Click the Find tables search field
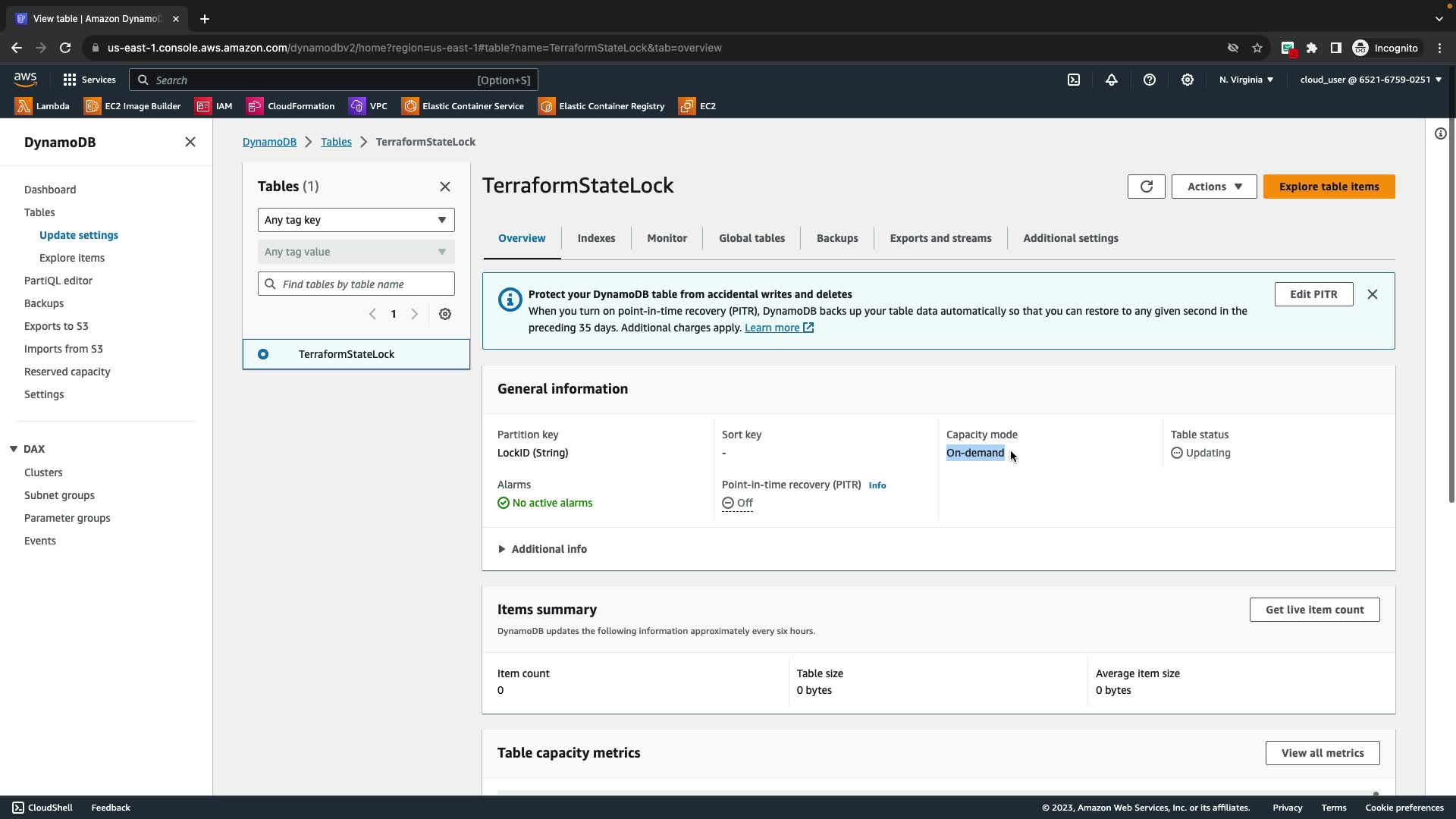The height and width of the screenshot is (819, 1456). (364, 284)
